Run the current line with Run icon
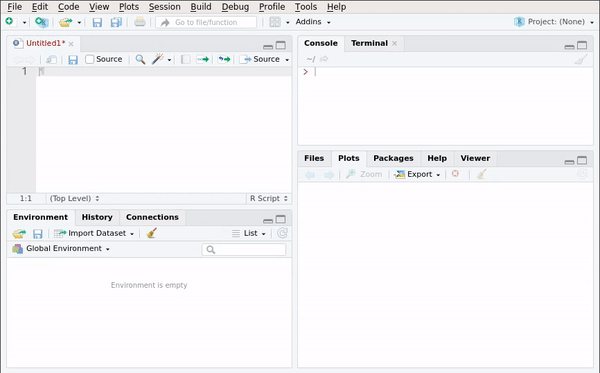The width and height of the screenshot is (600, 373). pyautogui.click(x=202, y=59)
